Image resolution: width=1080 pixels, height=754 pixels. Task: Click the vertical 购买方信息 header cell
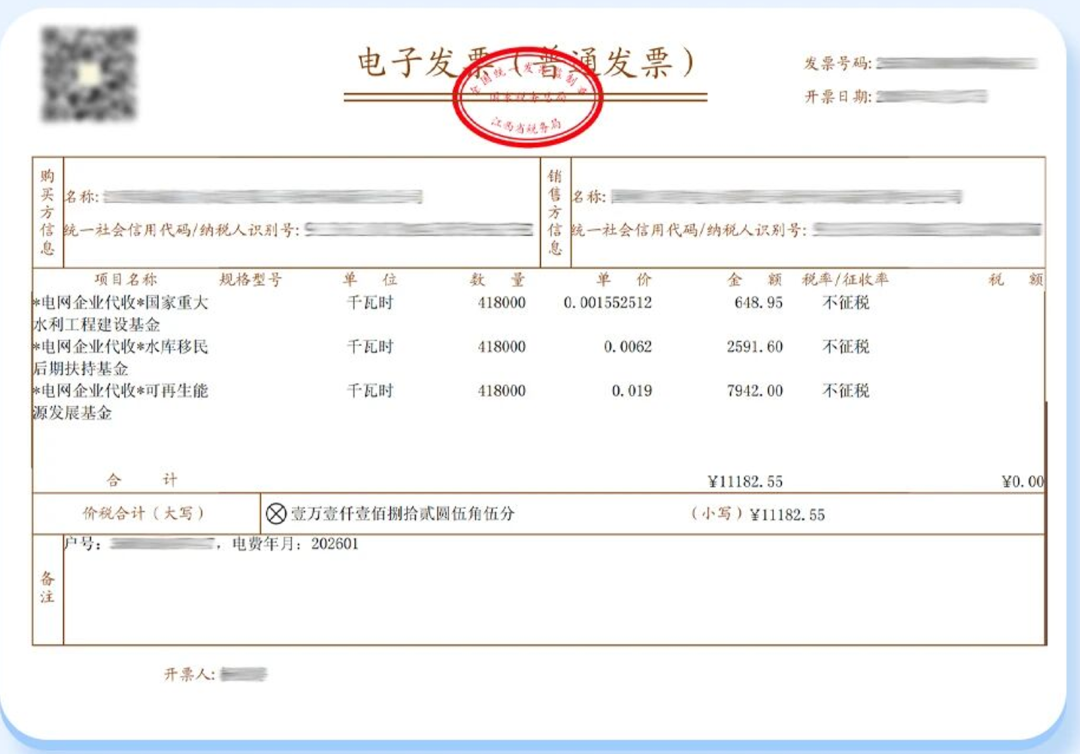(48, 211)
